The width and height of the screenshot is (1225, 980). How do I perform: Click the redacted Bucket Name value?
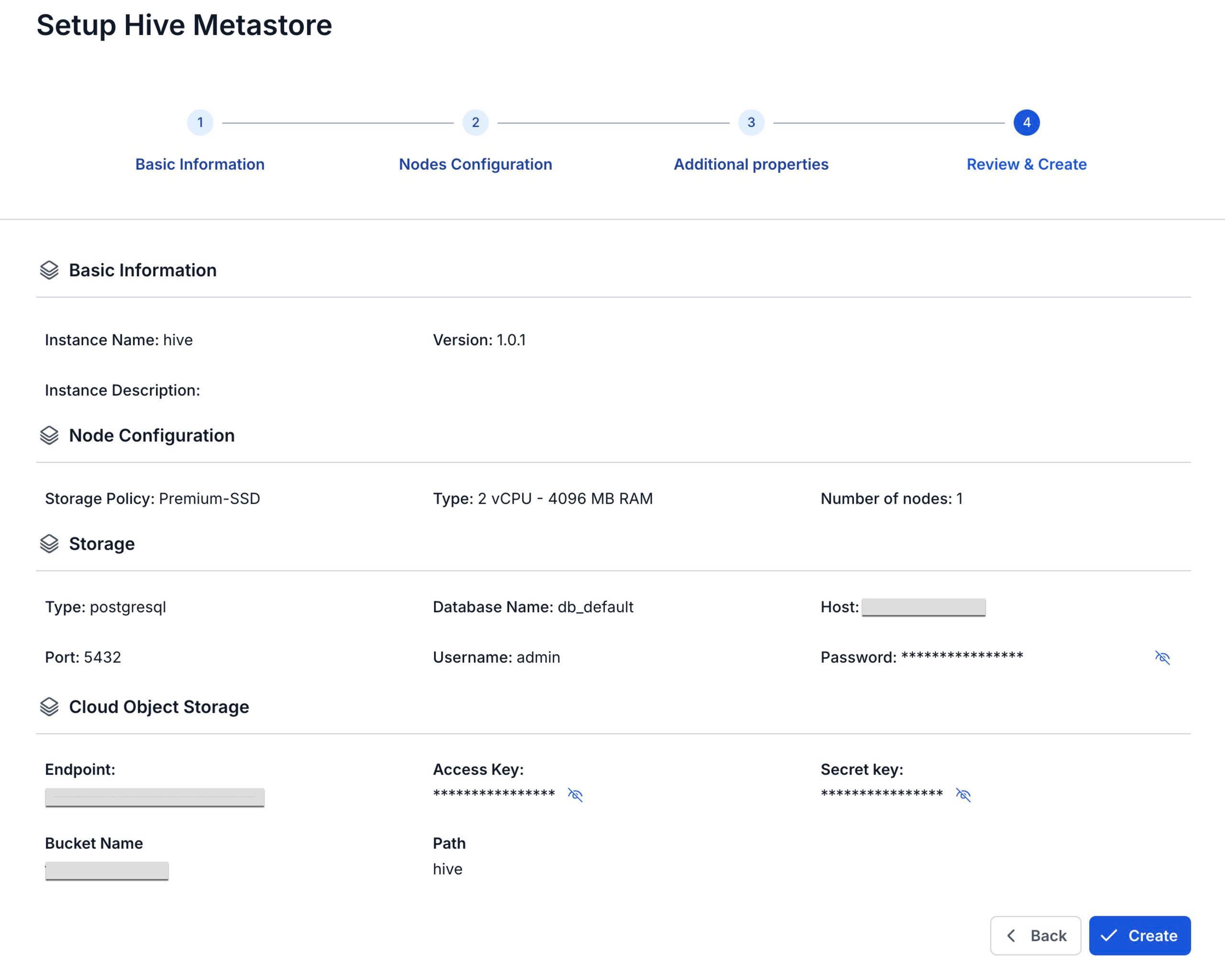[x=107, y=871]
